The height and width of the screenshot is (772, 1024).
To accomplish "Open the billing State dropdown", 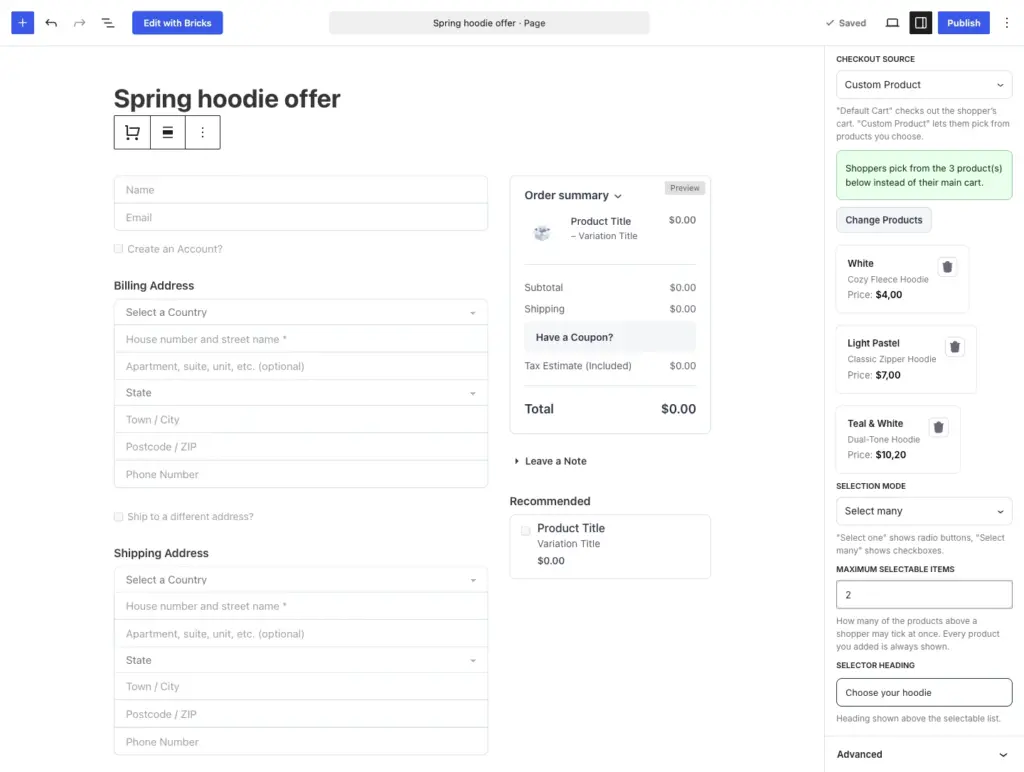I will [x=300, y=393].
